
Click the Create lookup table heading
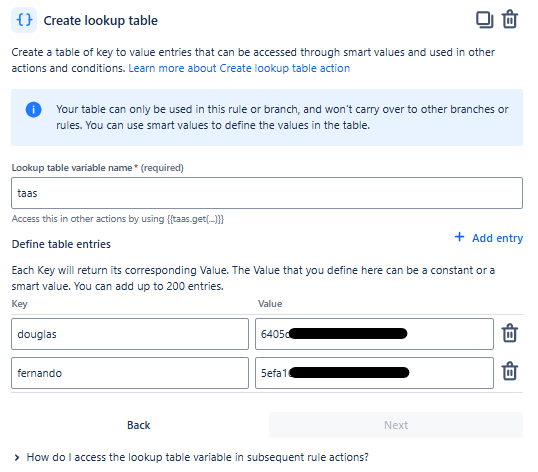(101, 21)
